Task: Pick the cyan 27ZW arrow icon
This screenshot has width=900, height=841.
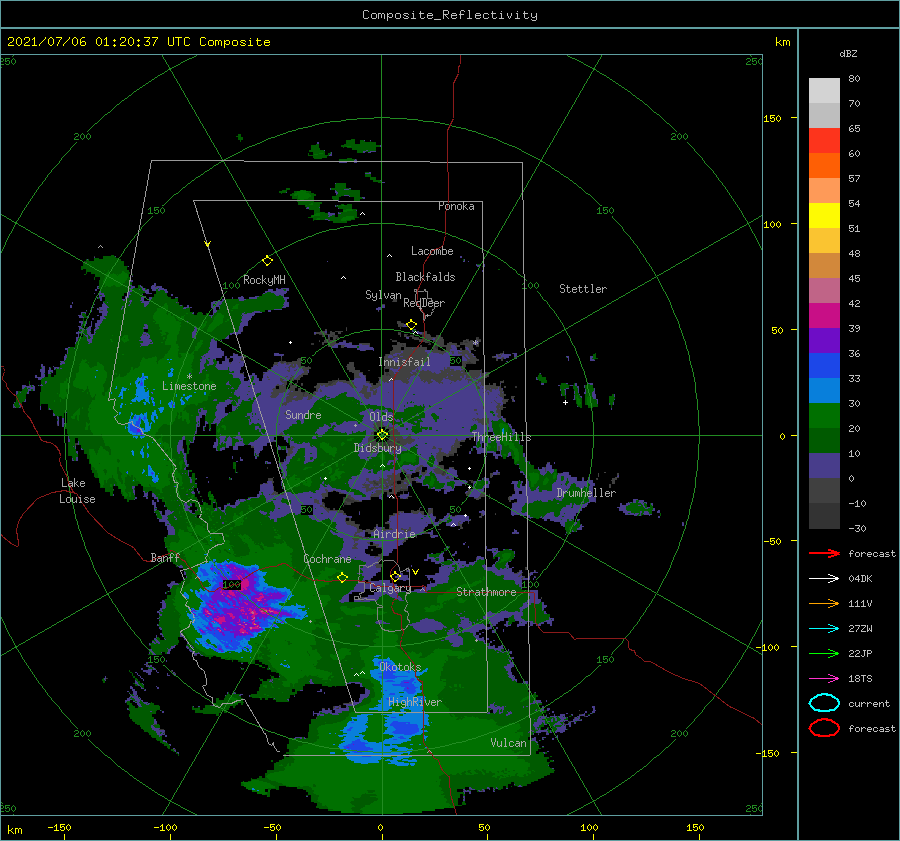Action: click(824, 629)
